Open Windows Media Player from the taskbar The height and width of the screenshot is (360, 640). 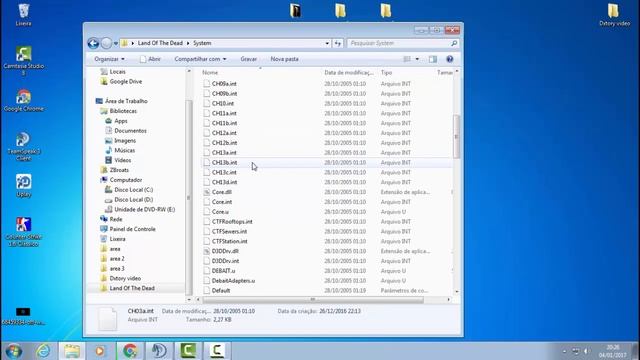[100, 351]
